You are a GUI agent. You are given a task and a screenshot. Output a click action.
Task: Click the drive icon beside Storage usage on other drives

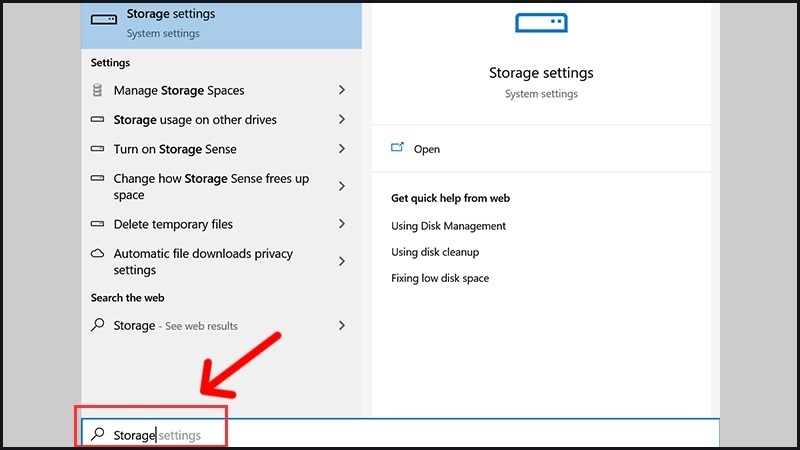pos(97,120)
